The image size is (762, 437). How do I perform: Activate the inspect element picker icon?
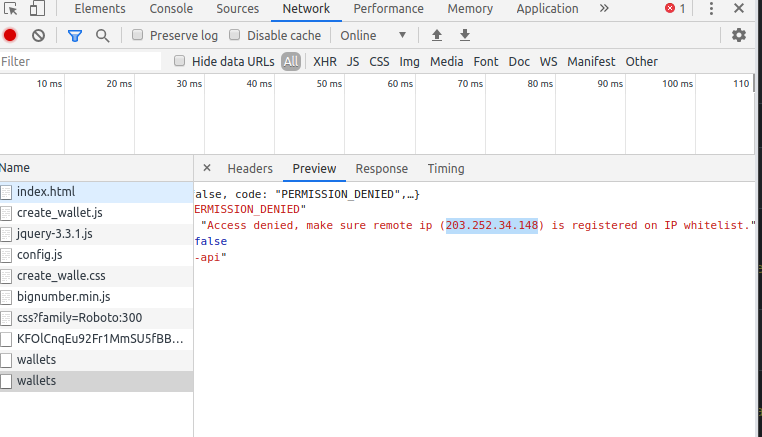(x=11, y=9)
